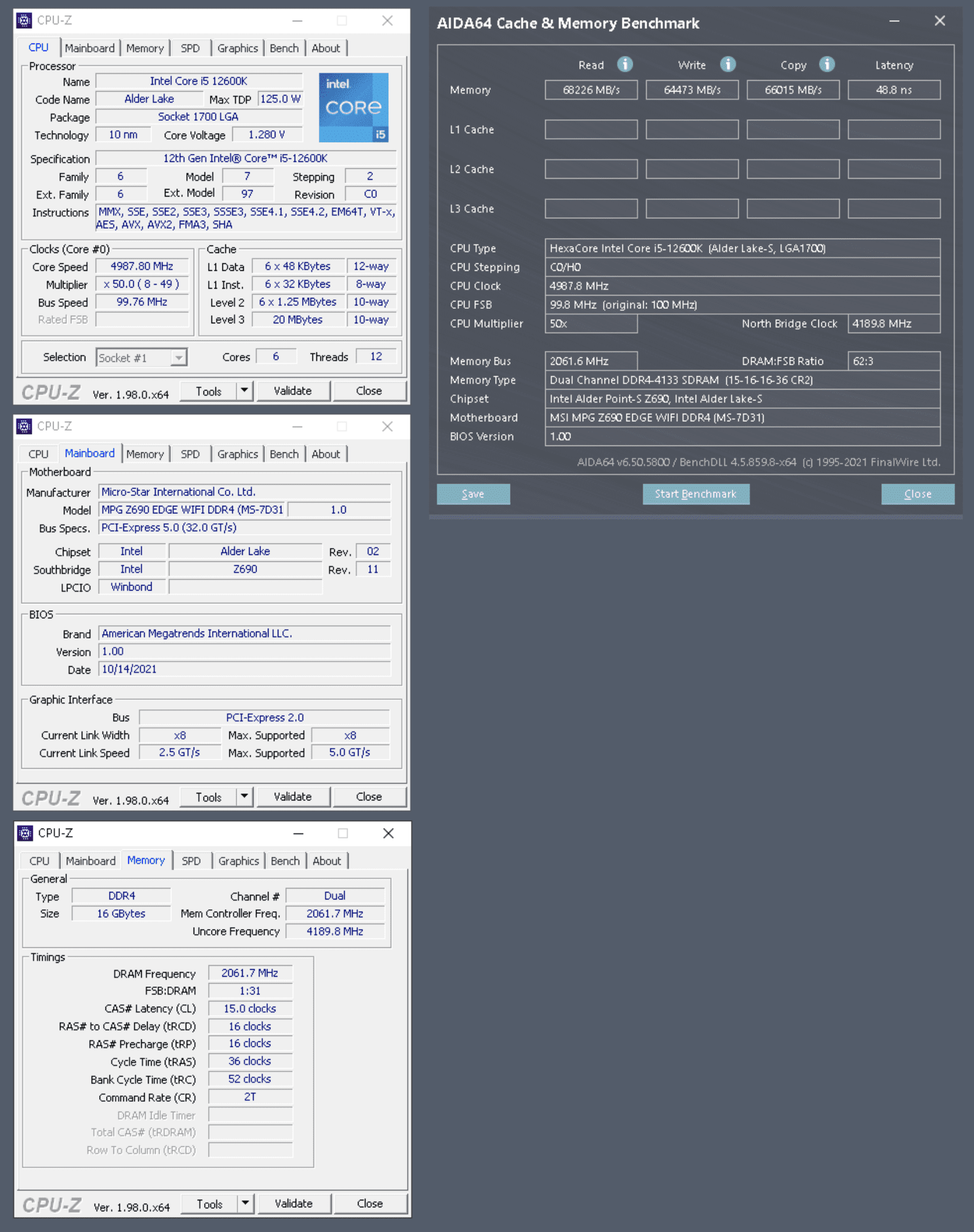This screenshot has width=974, height=1232.
Task: Close AIDA64 window with X icon
Action: (x=939, y=21)
